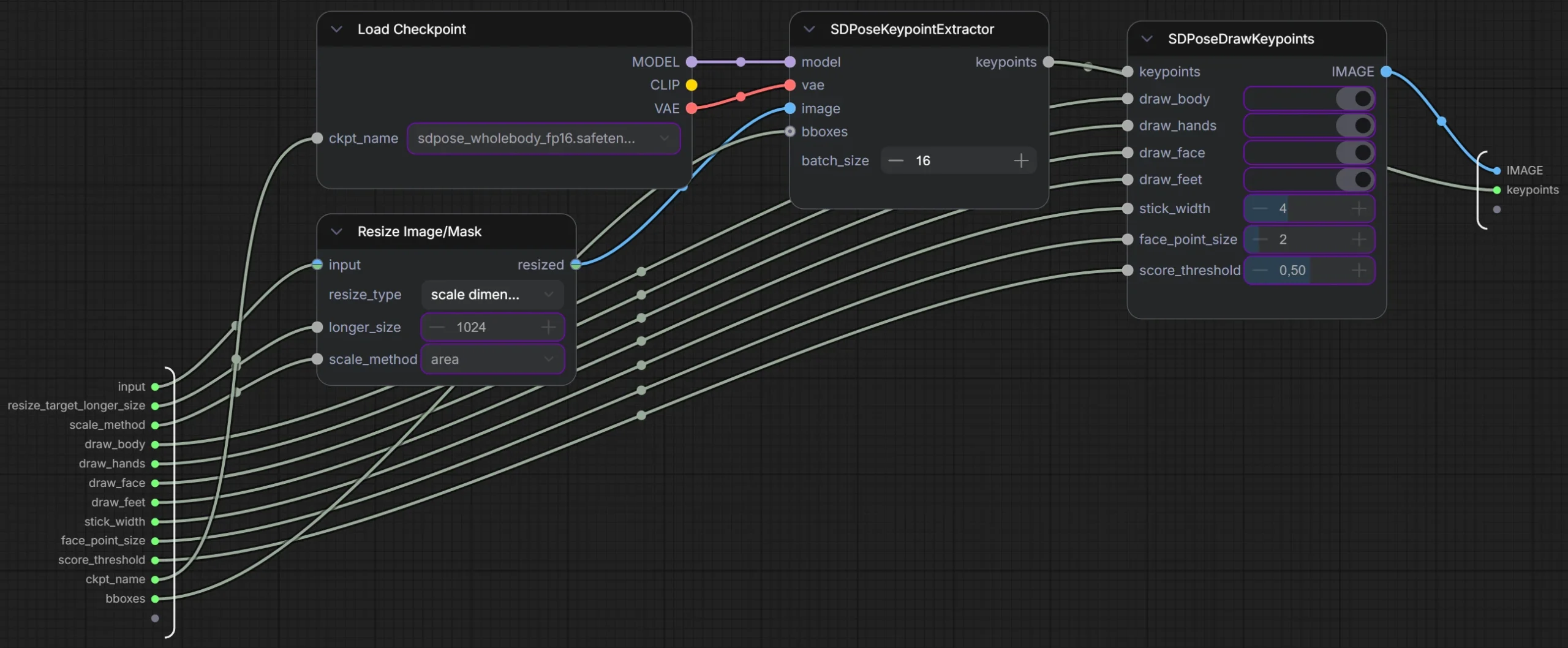
Task: Toggle the draw_feet switch
Action: [x=1355, y=179]
